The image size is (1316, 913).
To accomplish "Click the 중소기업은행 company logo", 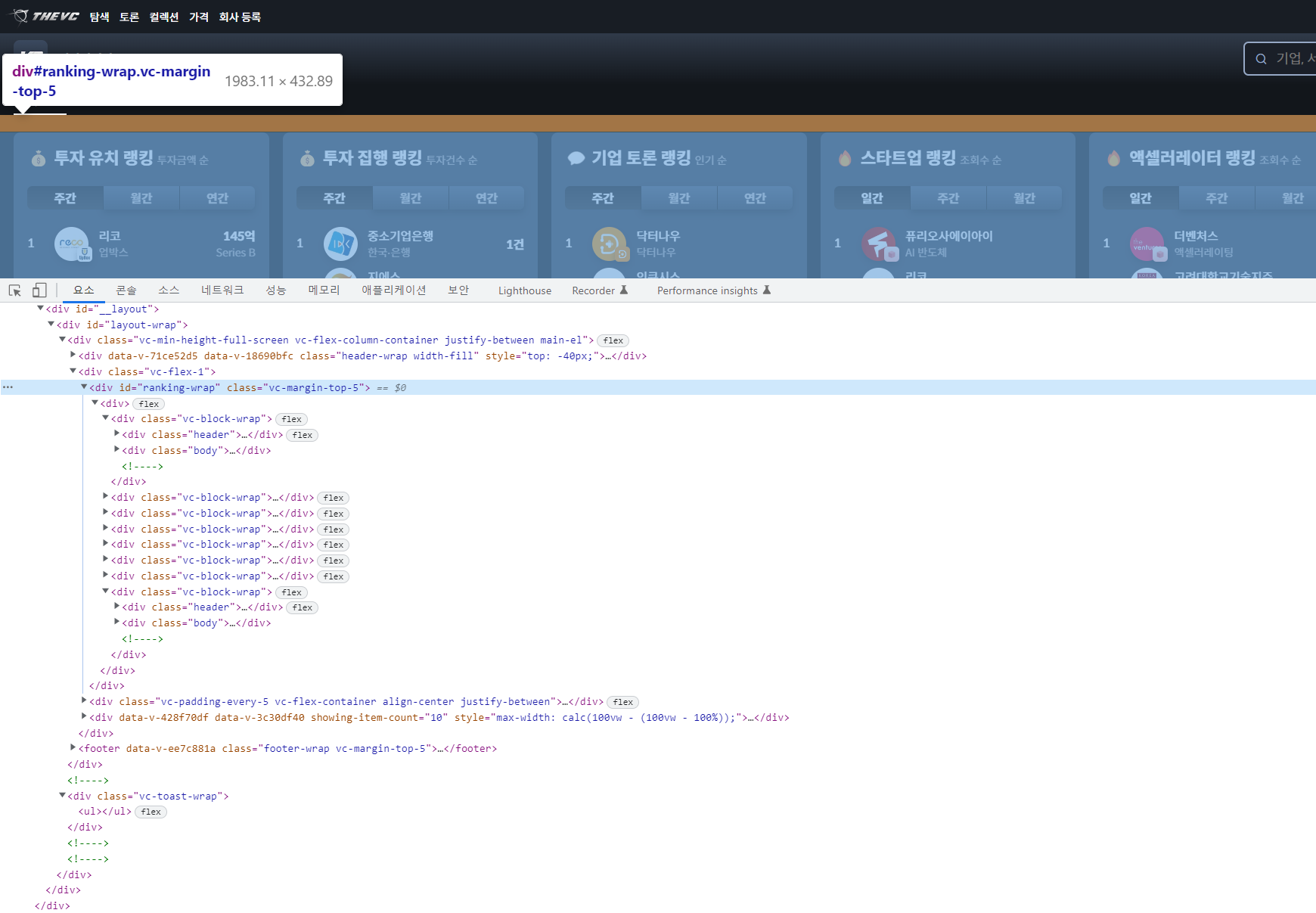I will (340, 244).
